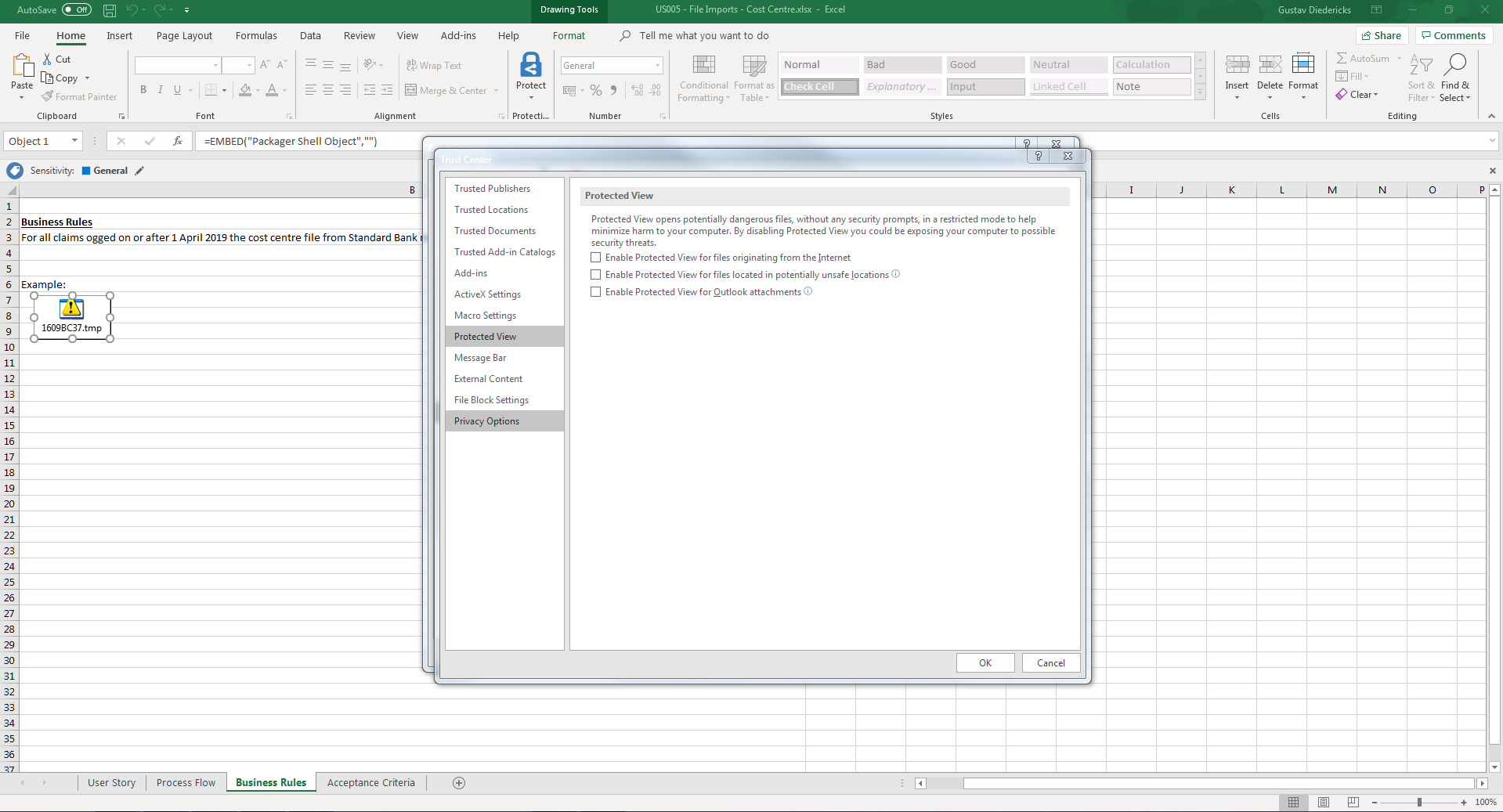This screenshot has width=1503, height=812.
Task: Apply Bold formatting
Action: [x=143, y=90]
